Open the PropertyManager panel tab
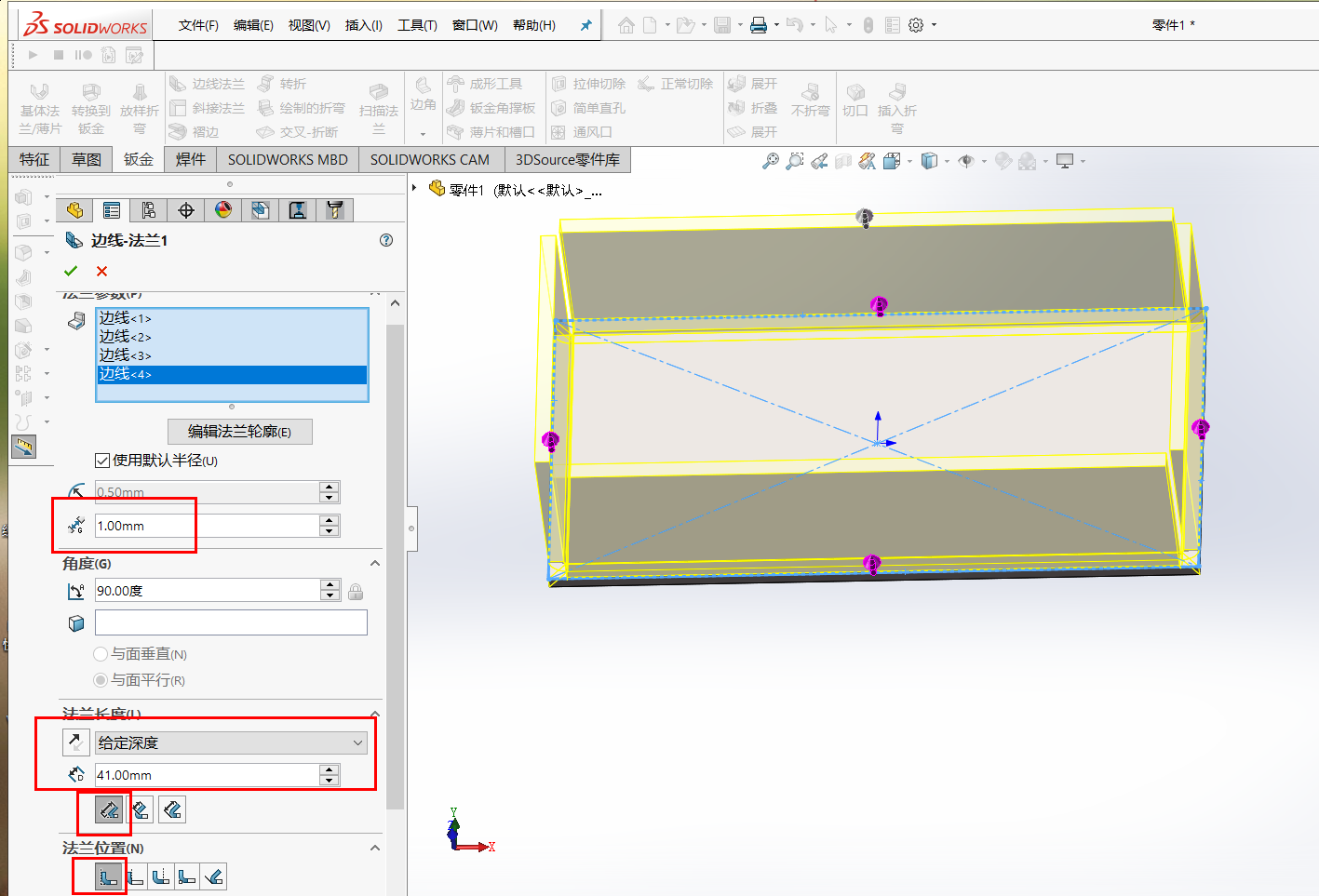The image size is (1319, 896). [112, 210]
